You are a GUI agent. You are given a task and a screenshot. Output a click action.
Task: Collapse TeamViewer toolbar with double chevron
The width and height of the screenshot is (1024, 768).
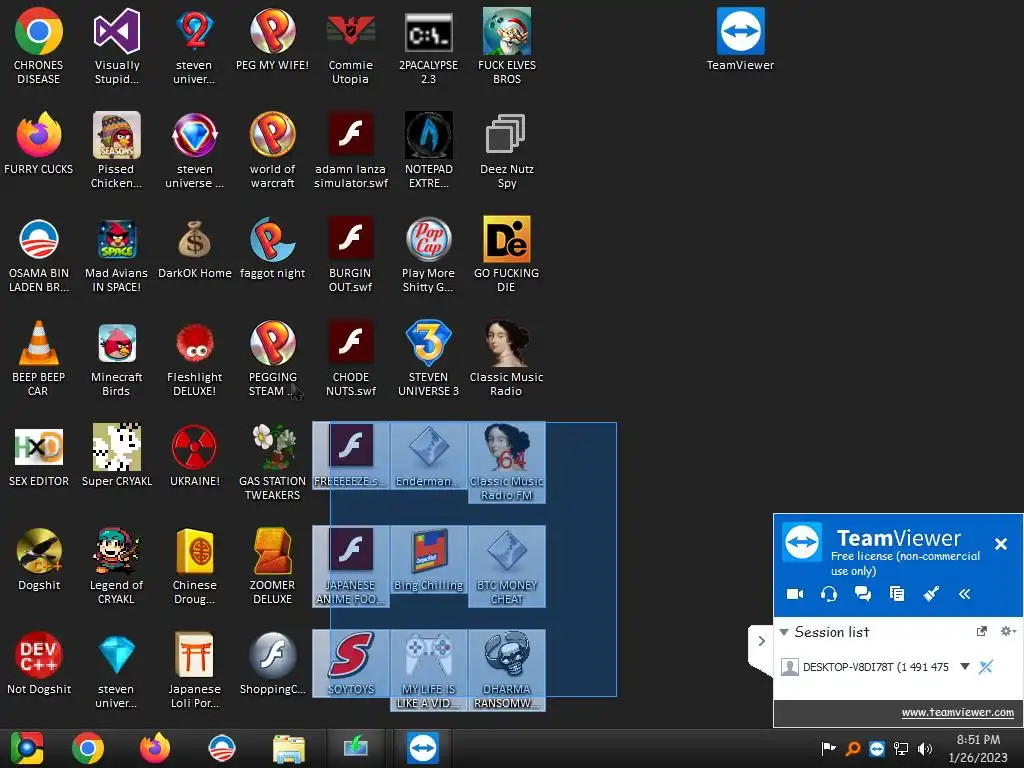(965, 594)
